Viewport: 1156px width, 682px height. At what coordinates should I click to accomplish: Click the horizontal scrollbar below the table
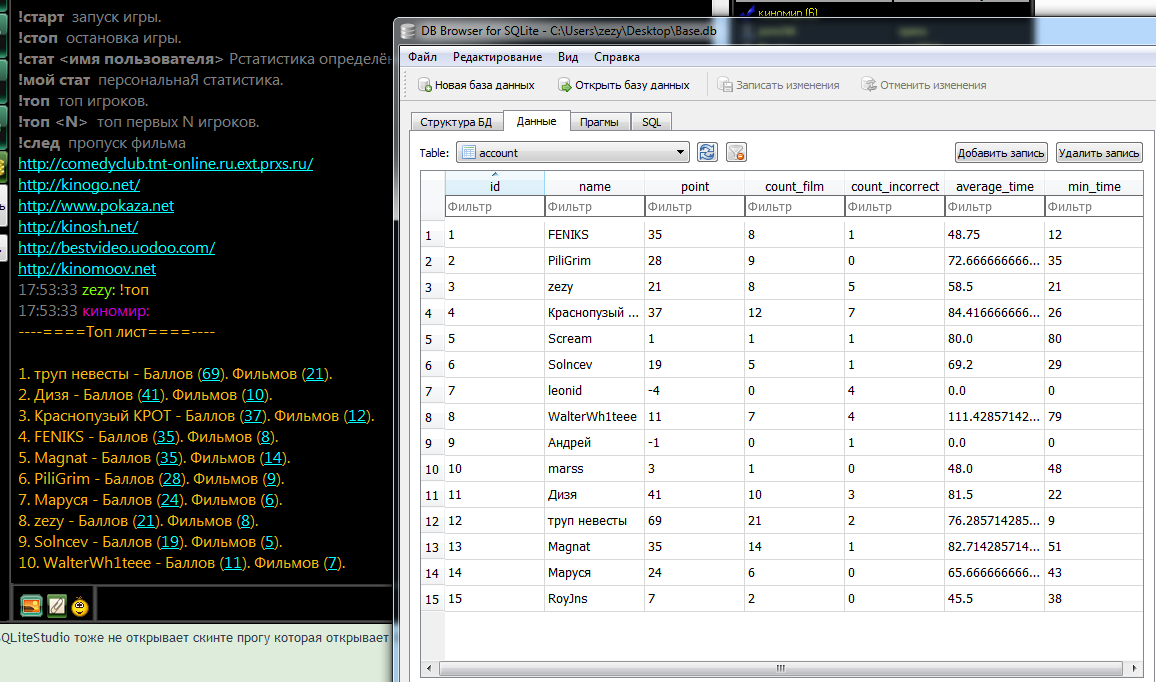coord(780,667)
